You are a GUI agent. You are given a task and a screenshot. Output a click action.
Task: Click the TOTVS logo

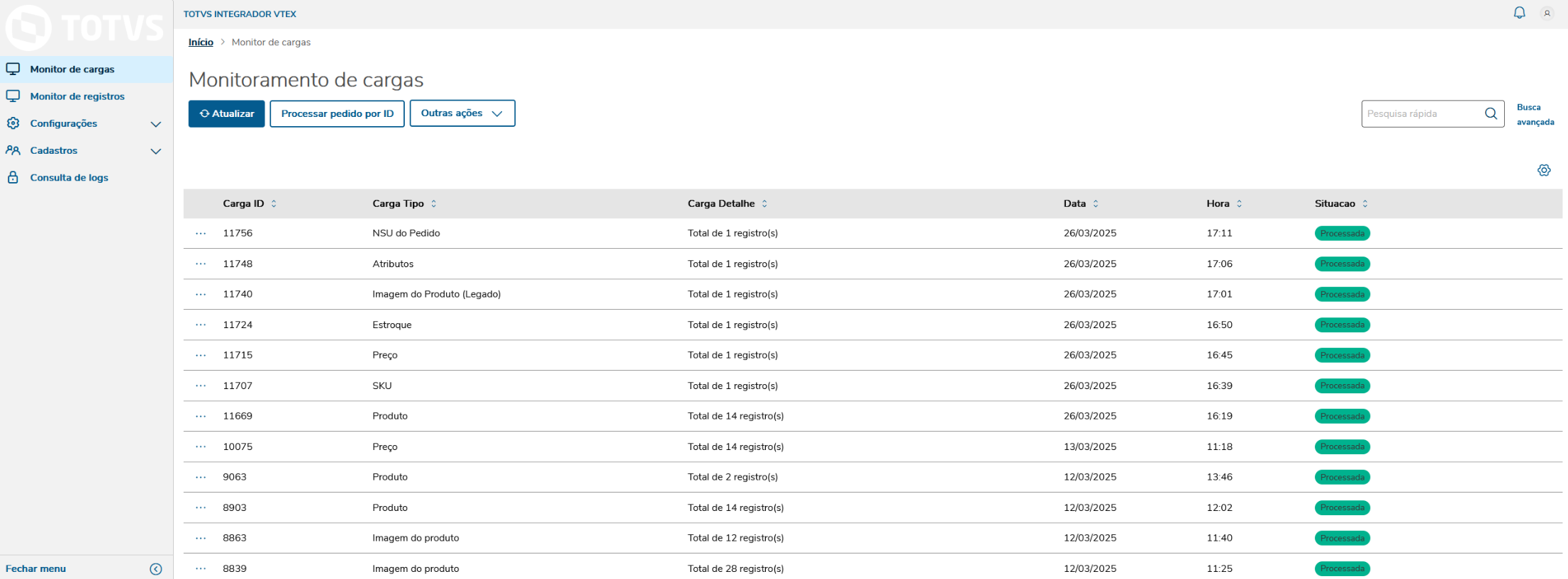pos(84,28)
